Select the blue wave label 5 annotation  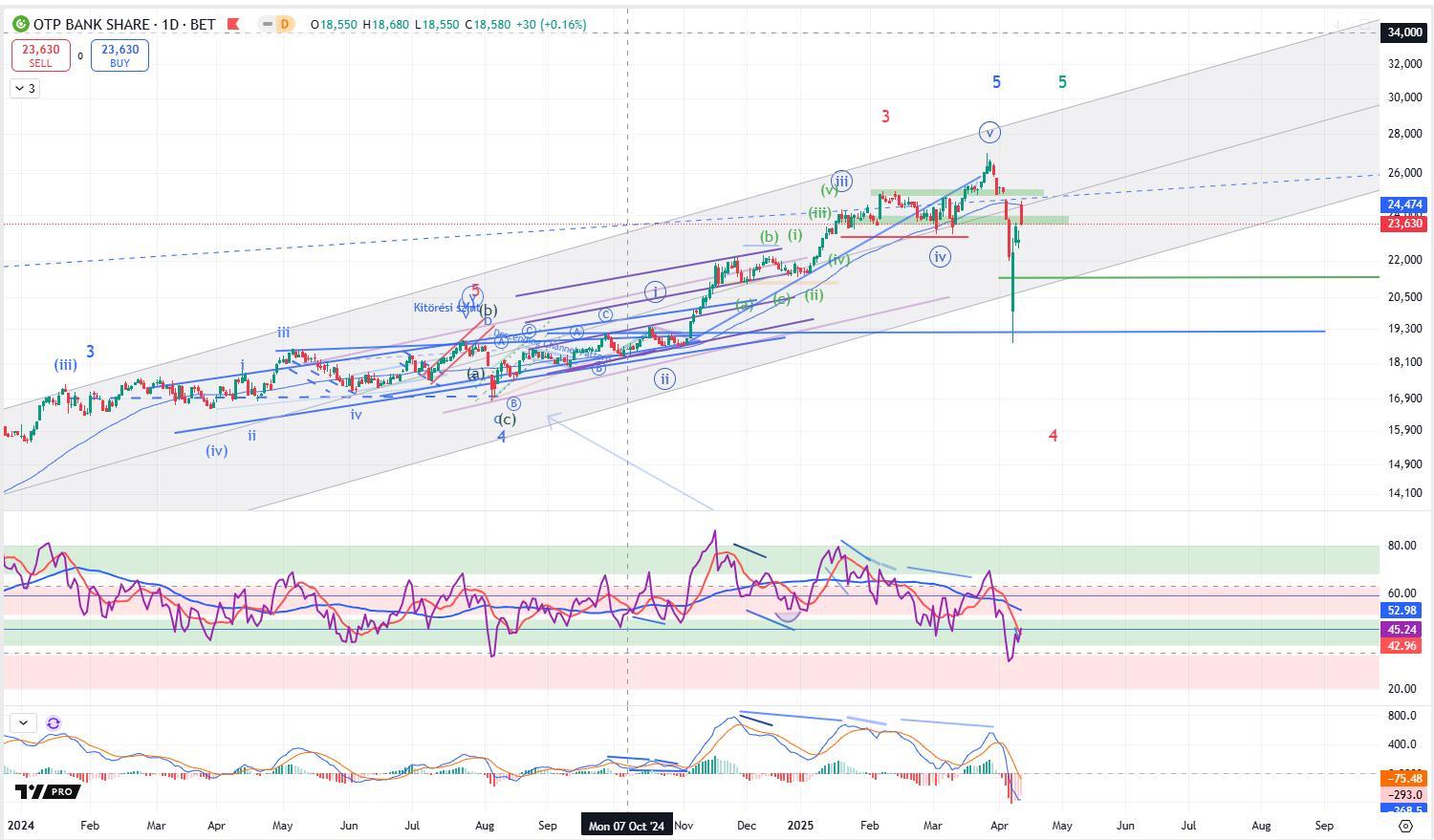996,82
